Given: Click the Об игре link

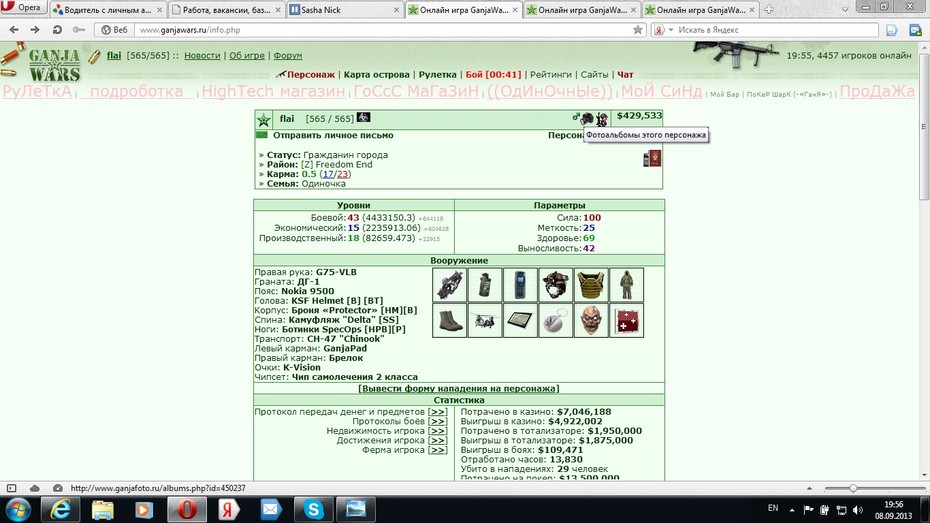Looking at the screenshot, I should pos(247,55).
